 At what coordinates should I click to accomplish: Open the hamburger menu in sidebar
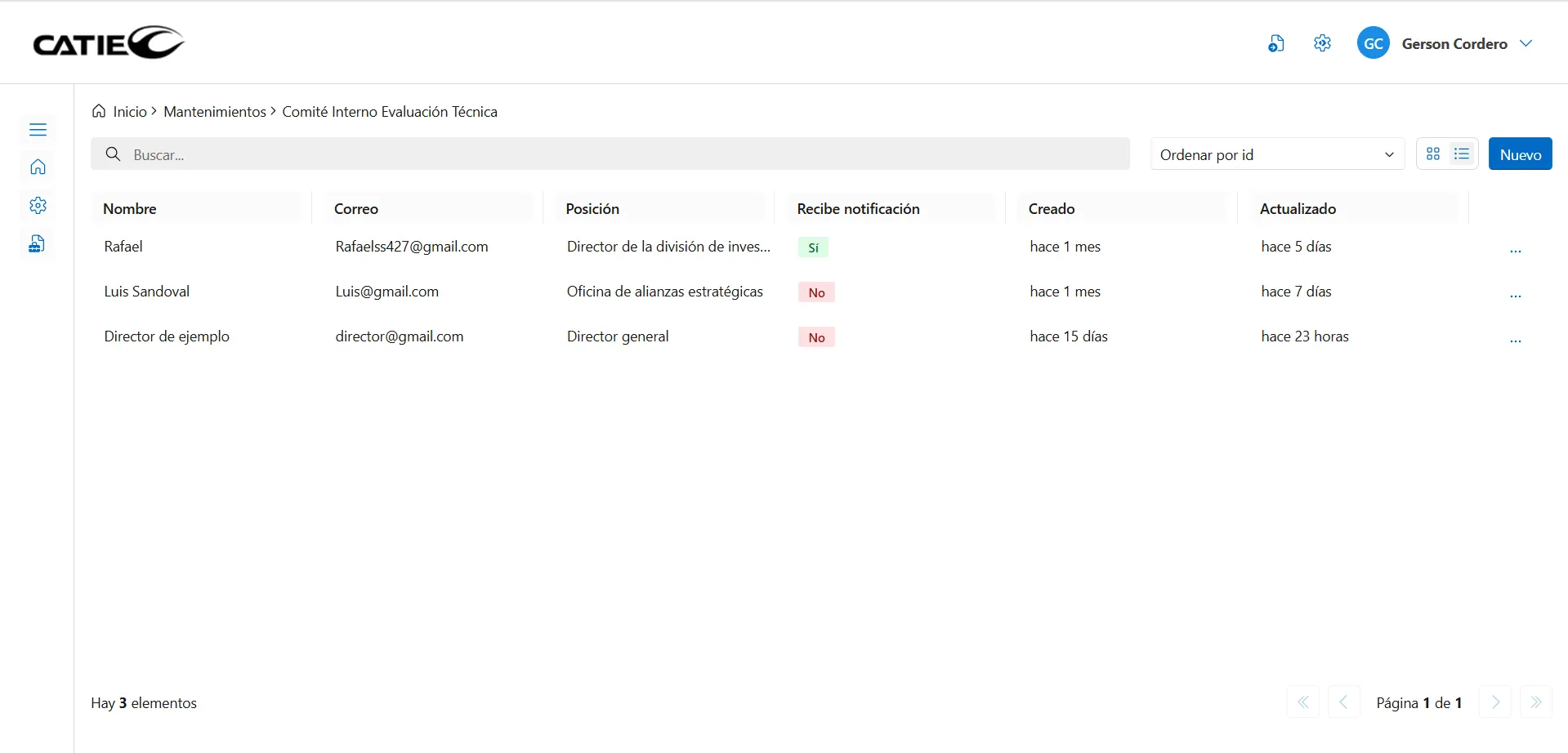pyautogui.click(x=38, y=130)
